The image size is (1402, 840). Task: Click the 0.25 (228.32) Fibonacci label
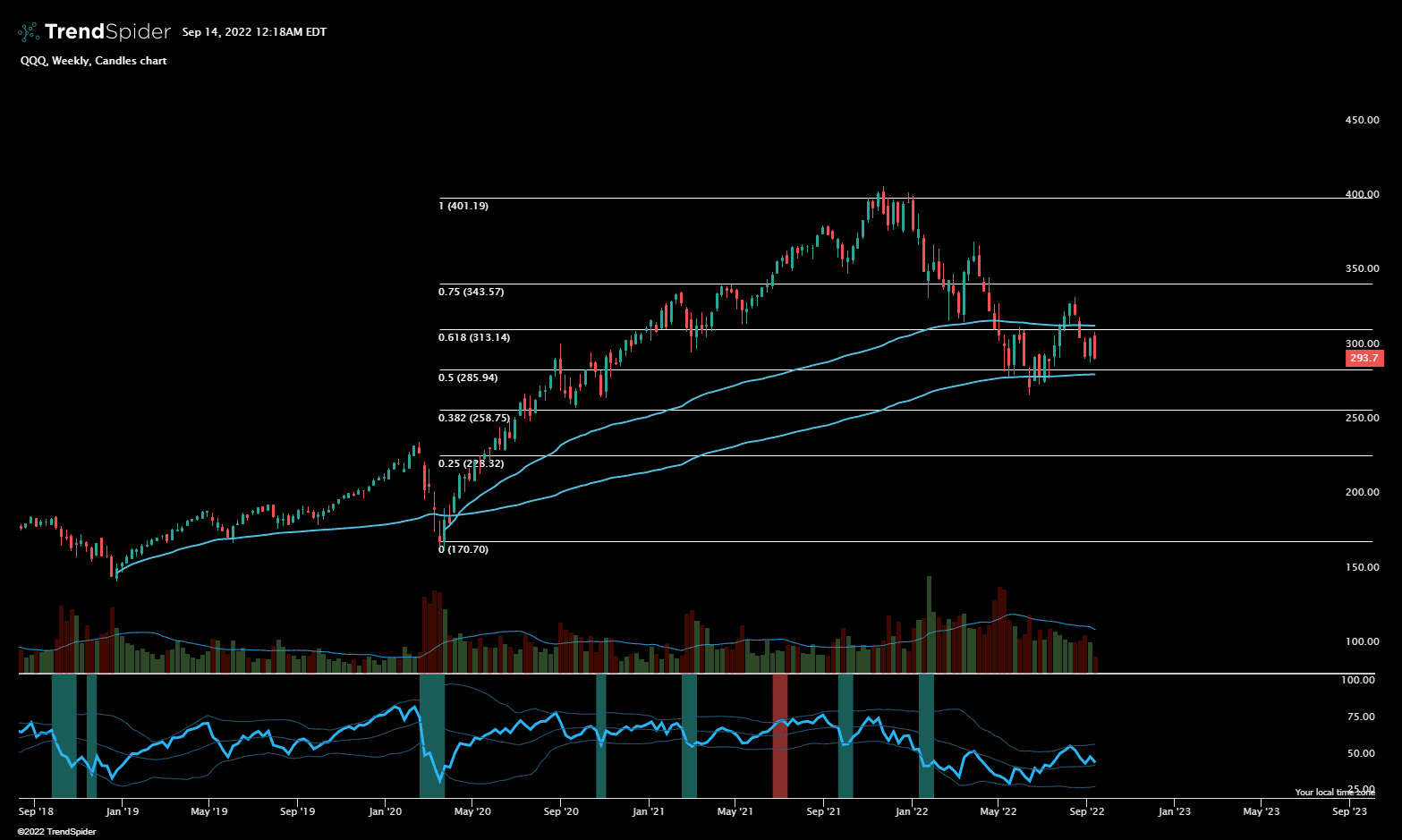pyautogui.click(x=471, y=464)
